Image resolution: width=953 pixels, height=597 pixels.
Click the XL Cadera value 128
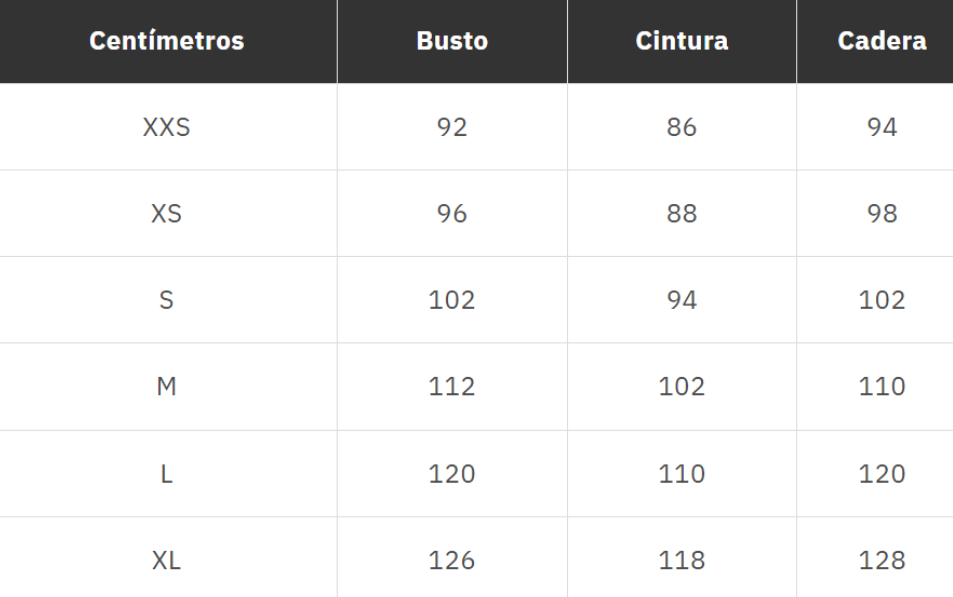pyautogui.click(x=882, y=561)
